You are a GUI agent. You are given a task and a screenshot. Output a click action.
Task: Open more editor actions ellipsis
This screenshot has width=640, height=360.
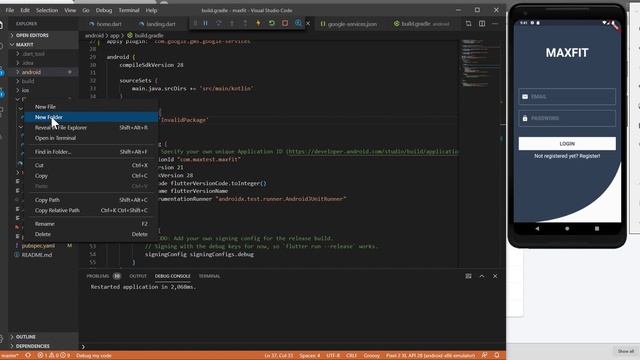[495, 24]
